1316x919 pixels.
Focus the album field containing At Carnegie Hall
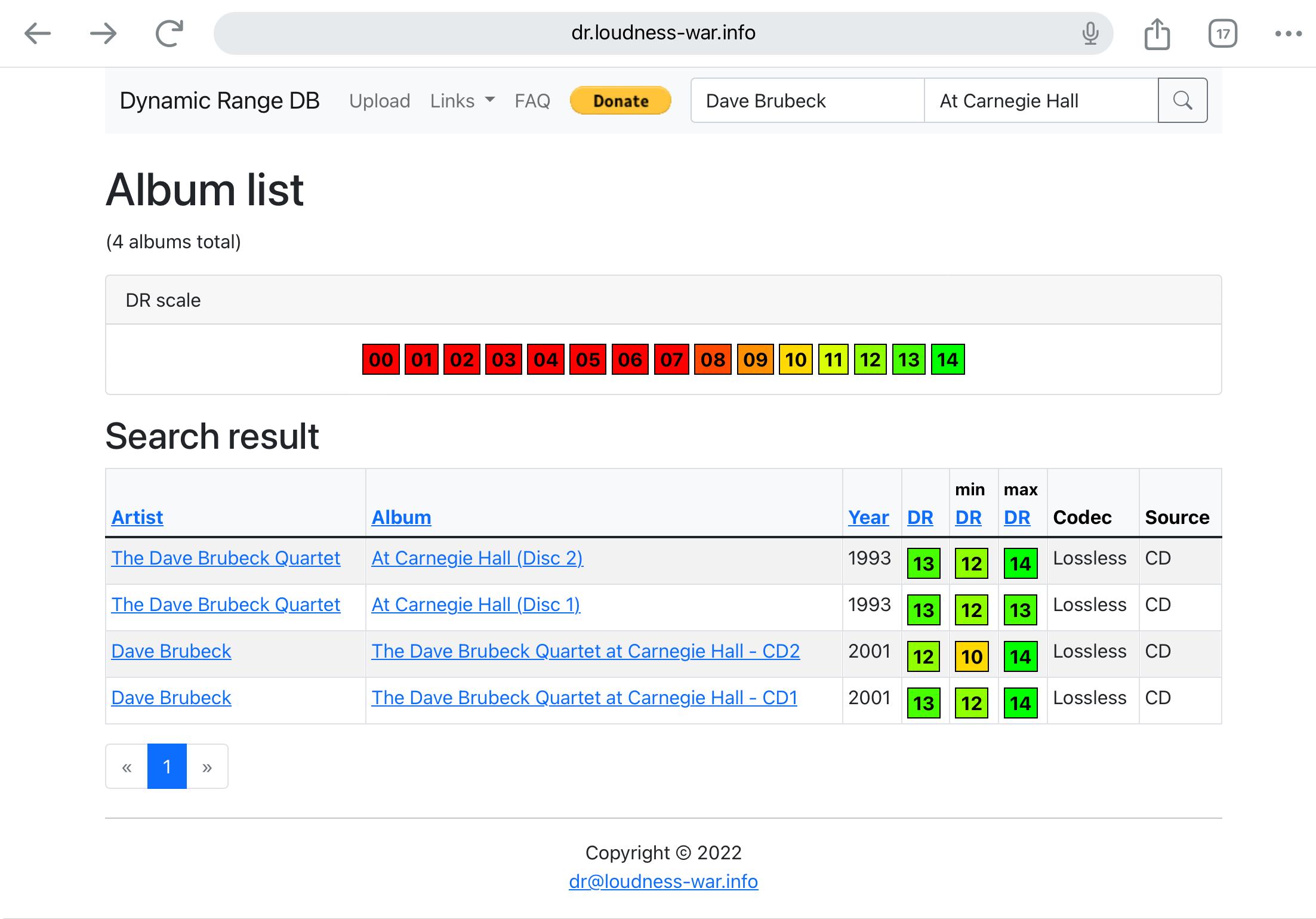pos(1041,100)
